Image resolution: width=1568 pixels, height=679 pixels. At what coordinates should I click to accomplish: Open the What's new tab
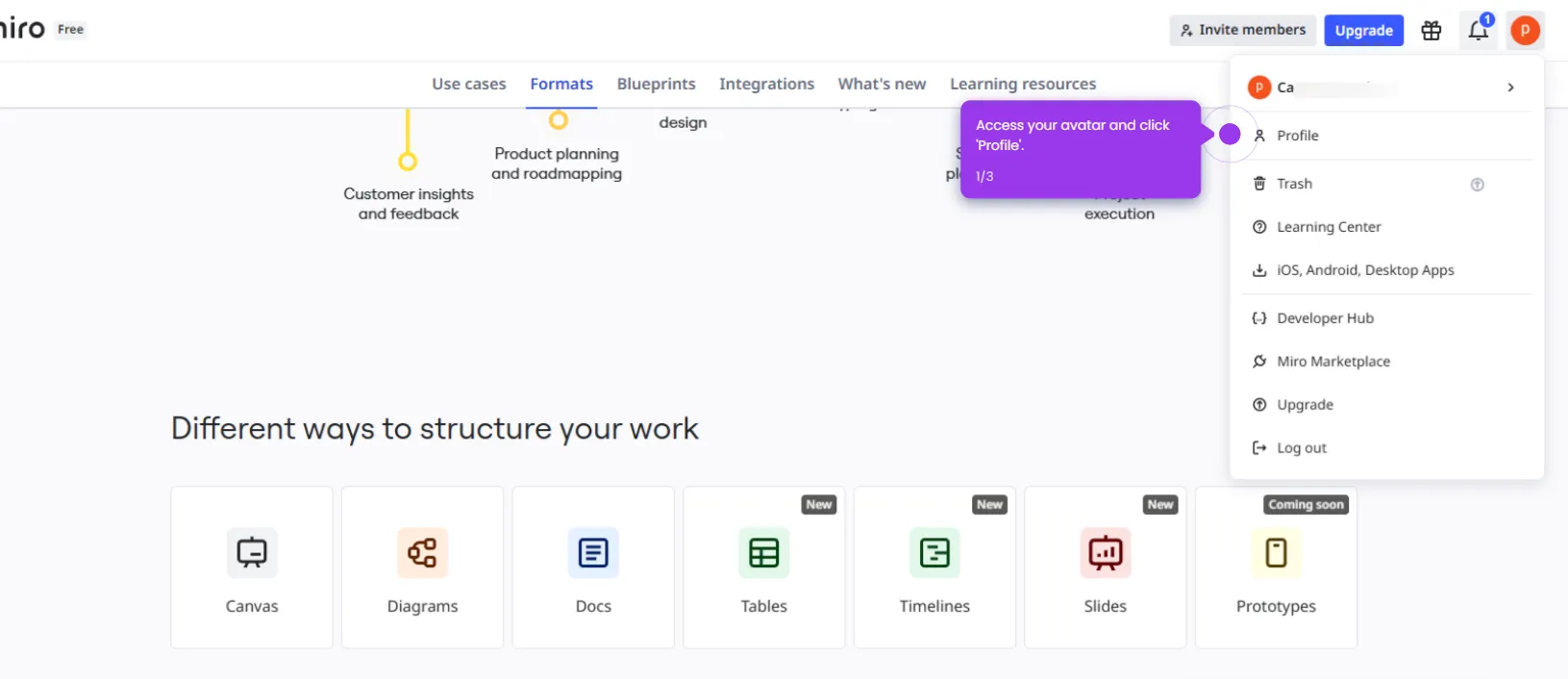[882, 84]
